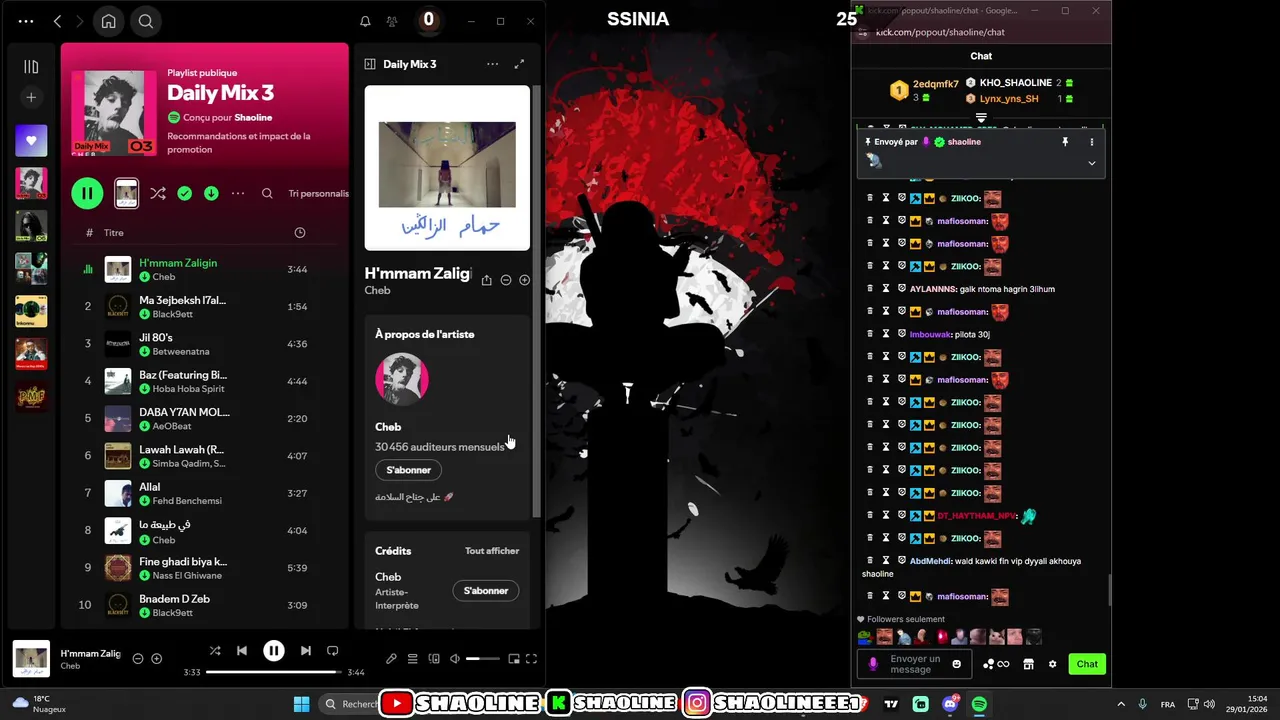Toggle saved-to-library green check

184,194
